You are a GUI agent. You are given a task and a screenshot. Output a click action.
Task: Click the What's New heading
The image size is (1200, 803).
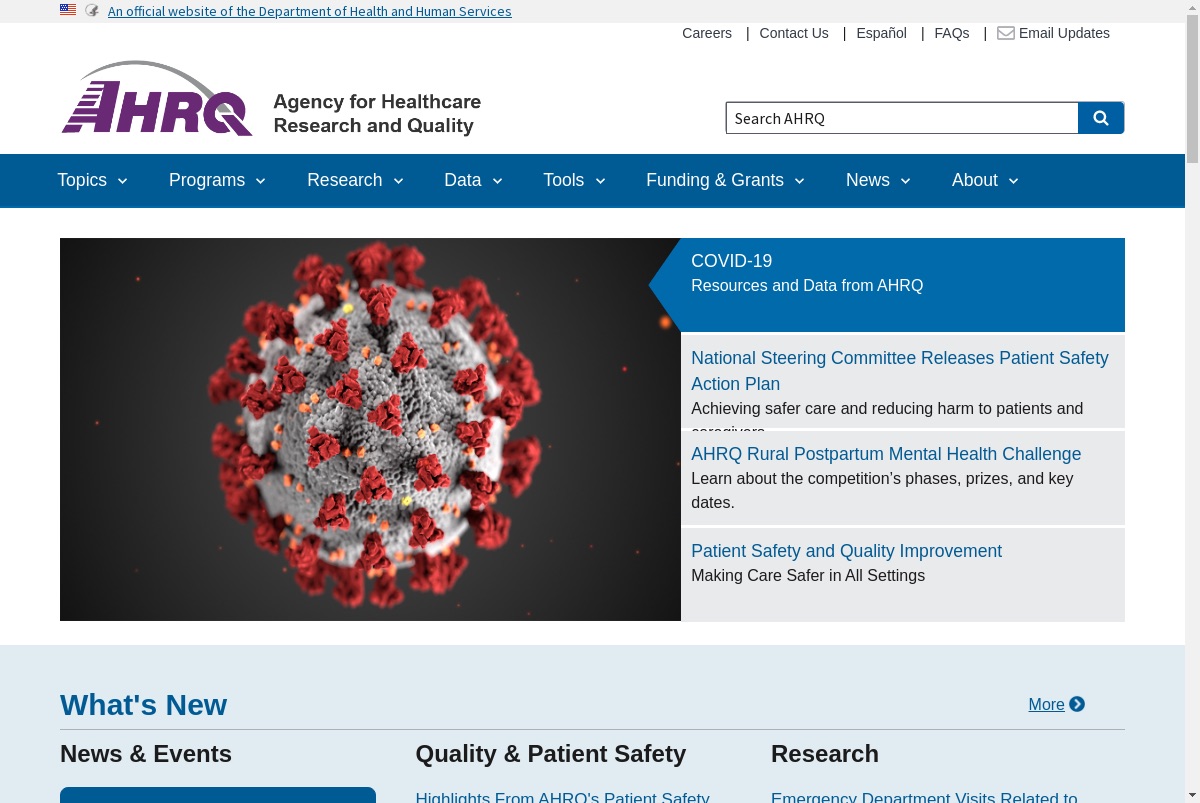point(143,705)
